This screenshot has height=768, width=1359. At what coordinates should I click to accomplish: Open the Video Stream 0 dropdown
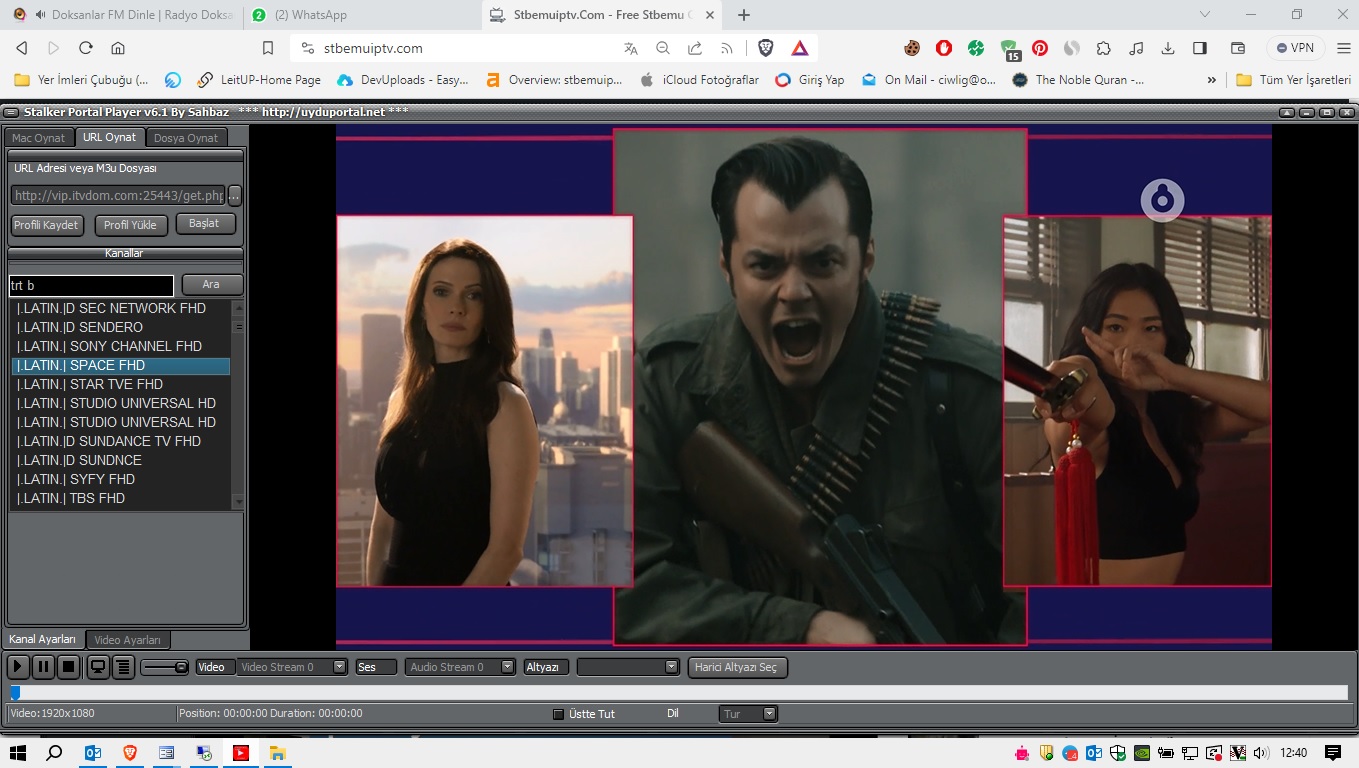tap(292, 667)
